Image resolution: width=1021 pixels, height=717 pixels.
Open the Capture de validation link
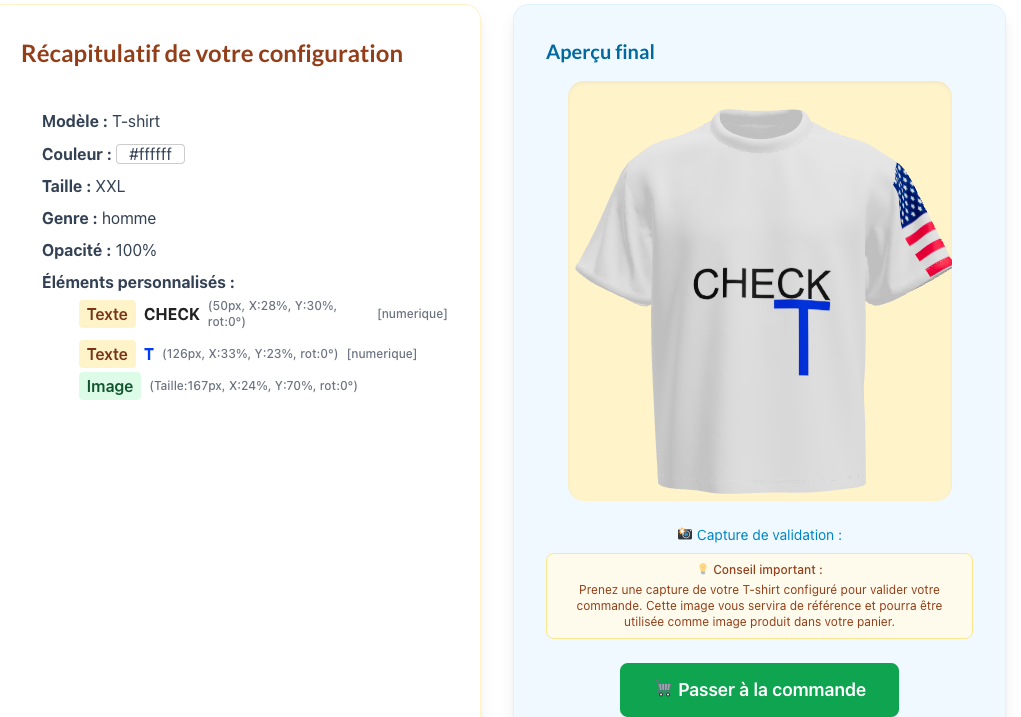click(x=769, y=535)
